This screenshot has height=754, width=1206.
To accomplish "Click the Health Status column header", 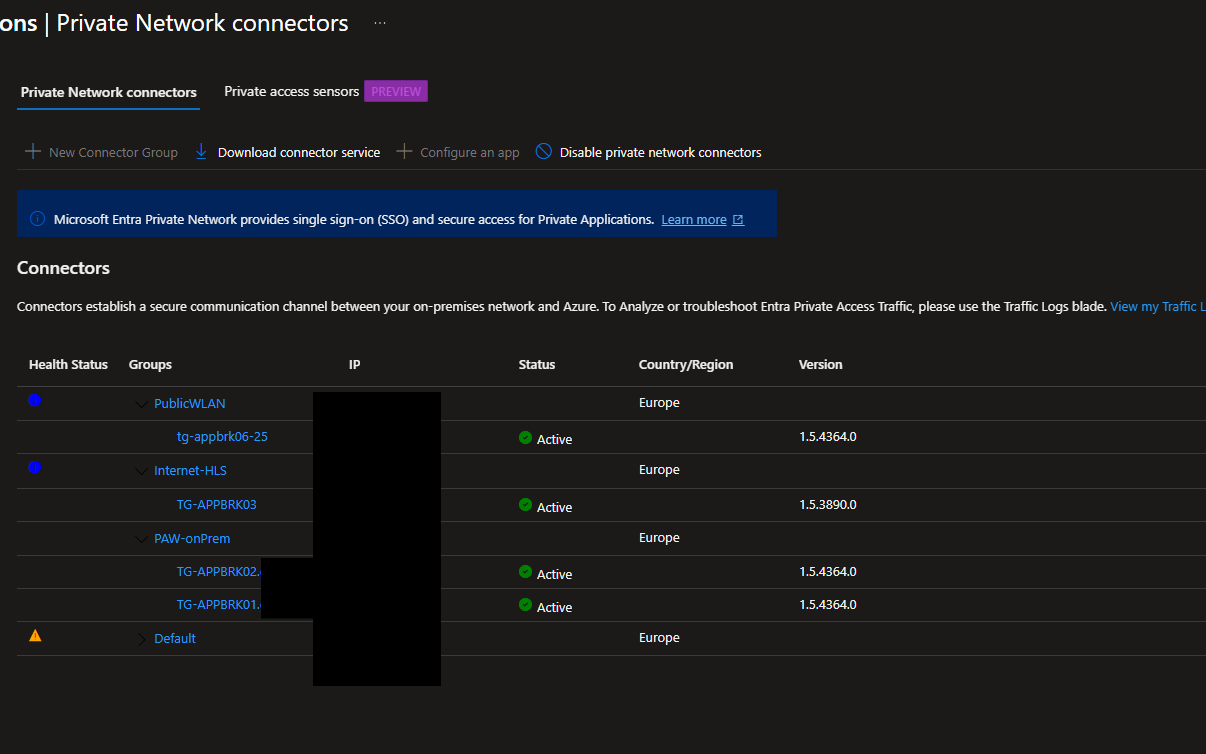I will (x=68, y=364).
